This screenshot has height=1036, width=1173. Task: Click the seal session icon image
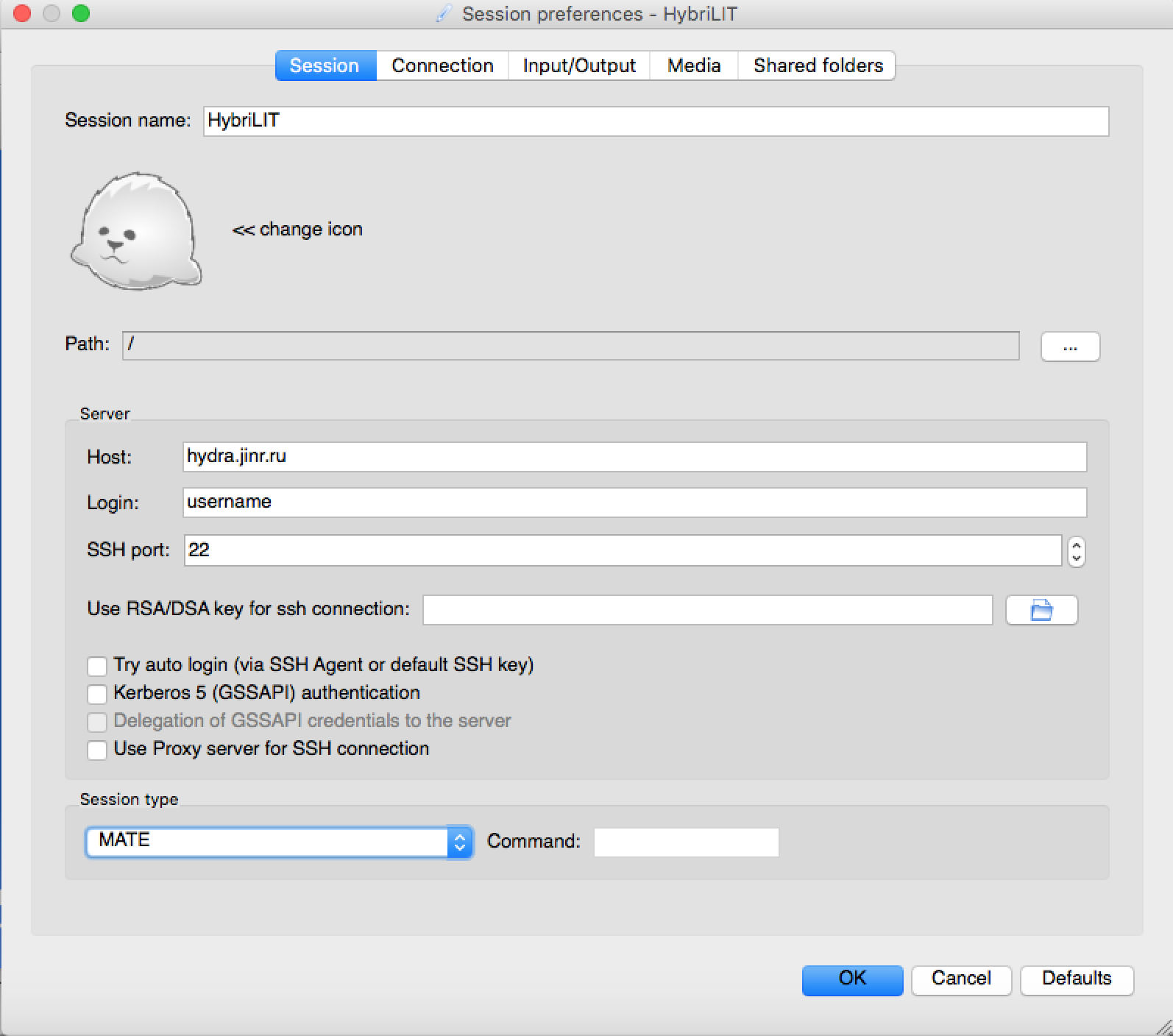[136, 231]
